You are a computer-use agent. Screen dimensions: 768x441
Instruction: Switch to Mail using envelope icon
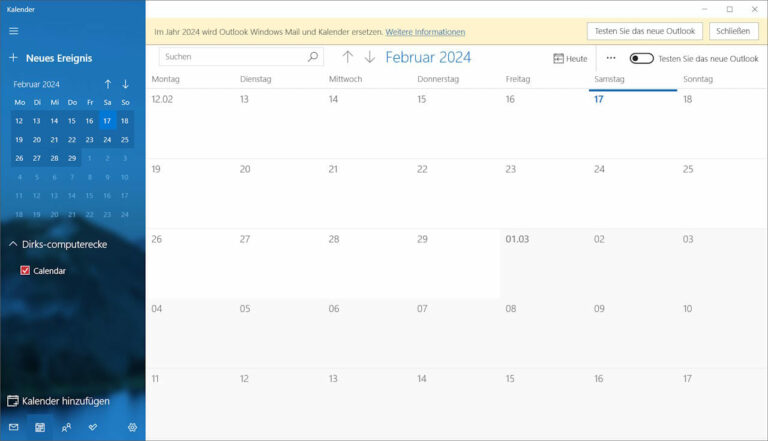[14, 427]
